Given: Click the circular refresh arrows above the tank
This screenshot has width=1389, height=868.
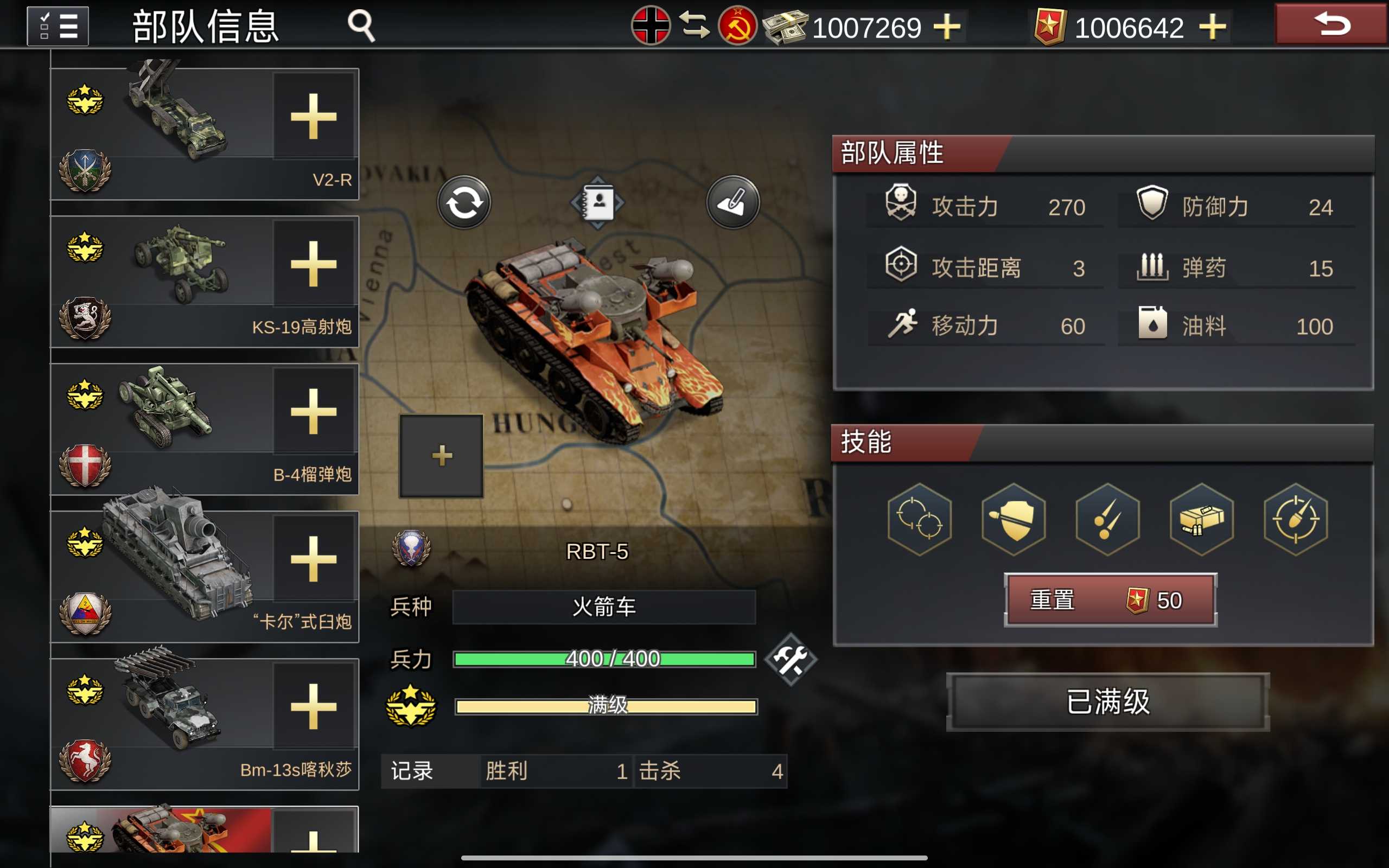Looking at the screenshot, I should coord(464,203).
